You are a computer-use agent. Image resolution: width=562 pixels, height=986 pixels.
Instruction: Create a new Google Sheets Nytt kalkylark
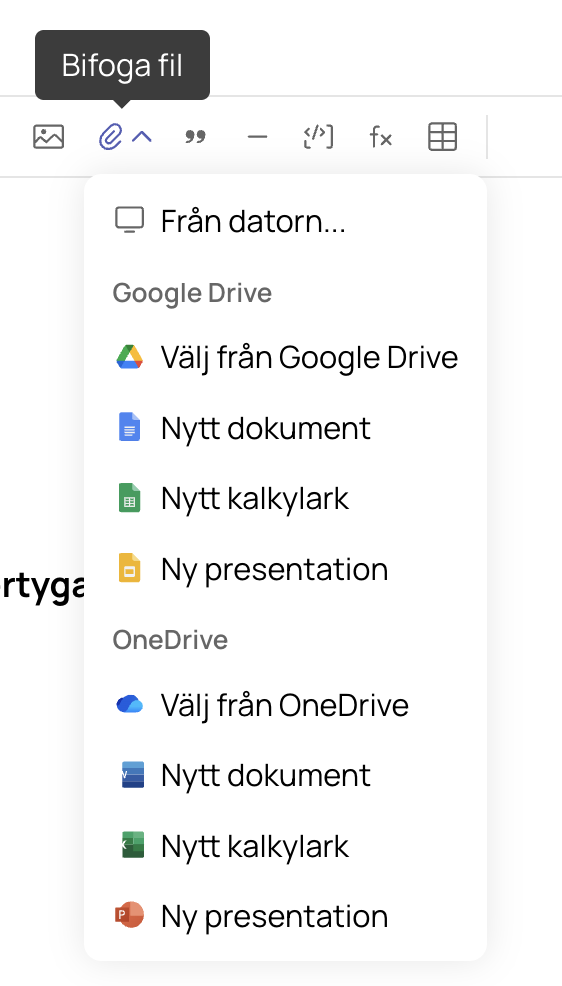285,499
